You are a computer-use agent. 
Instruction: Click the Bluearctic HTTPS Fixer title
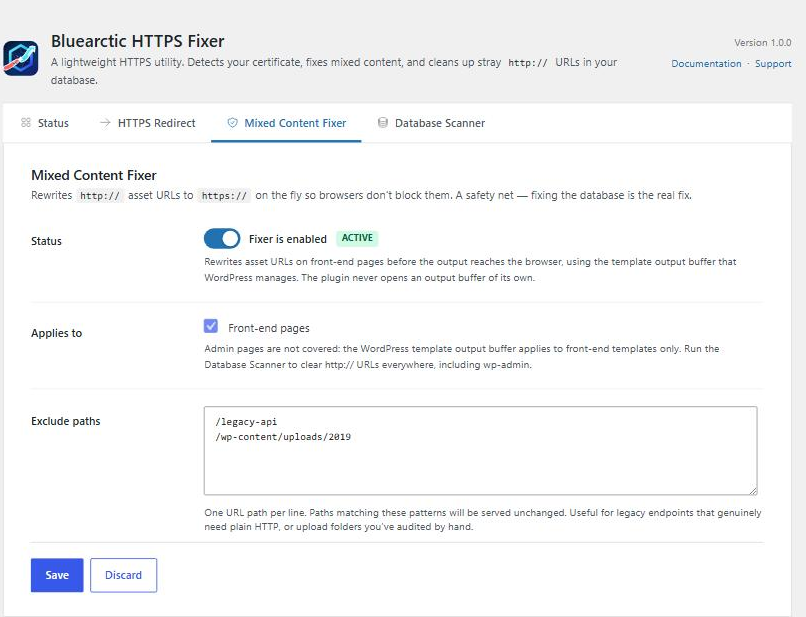point(138,41)
